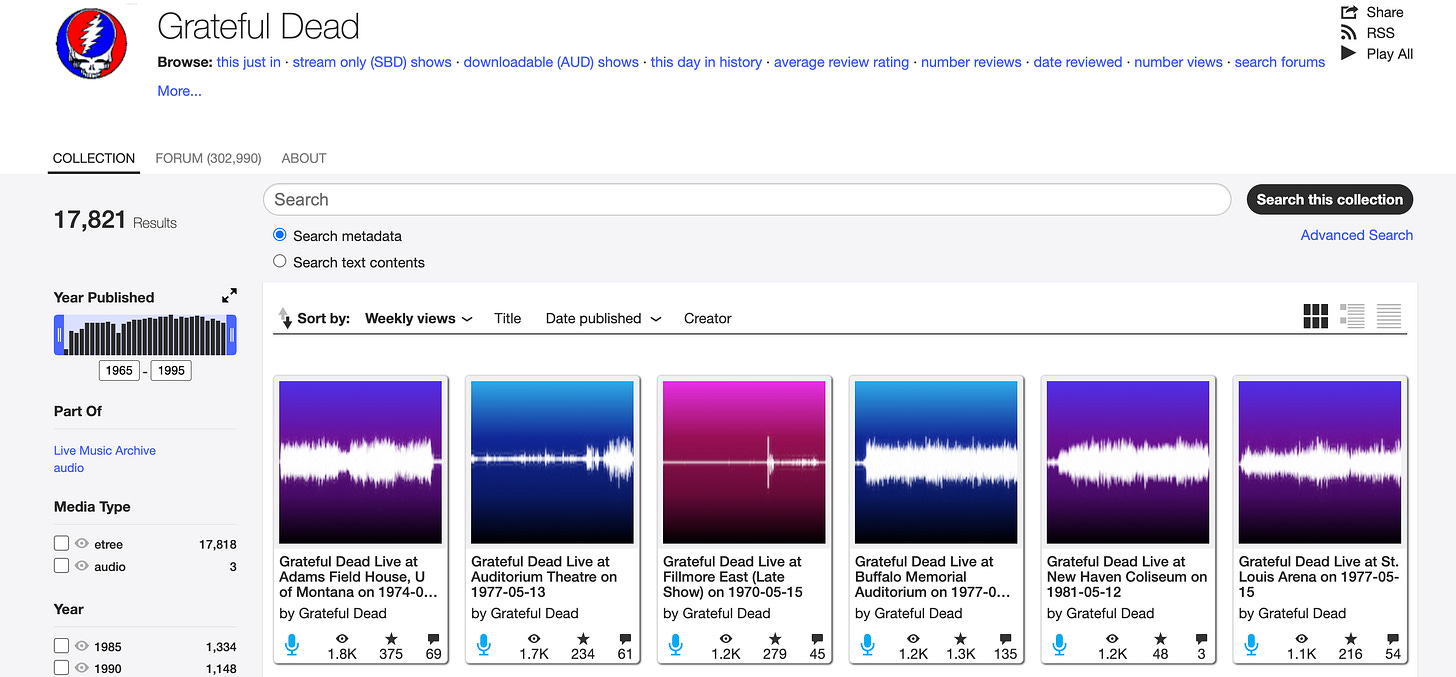Screen dimensions: 1456x677
Task: Click microphone icon on Fillmore East card
Action: click(675, 645)
